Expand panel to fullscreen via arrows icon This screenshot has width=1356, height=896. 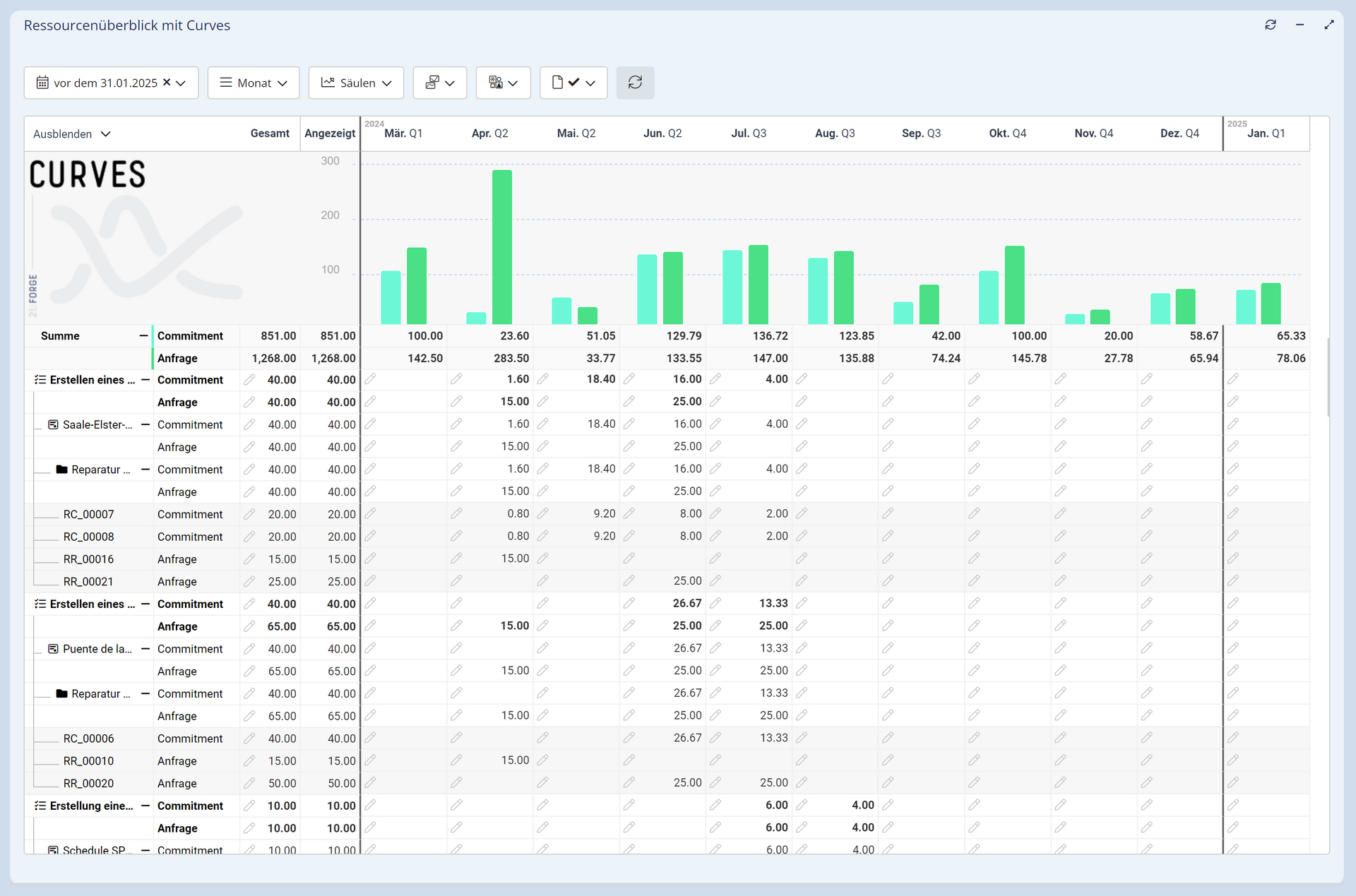(1329, 25)
